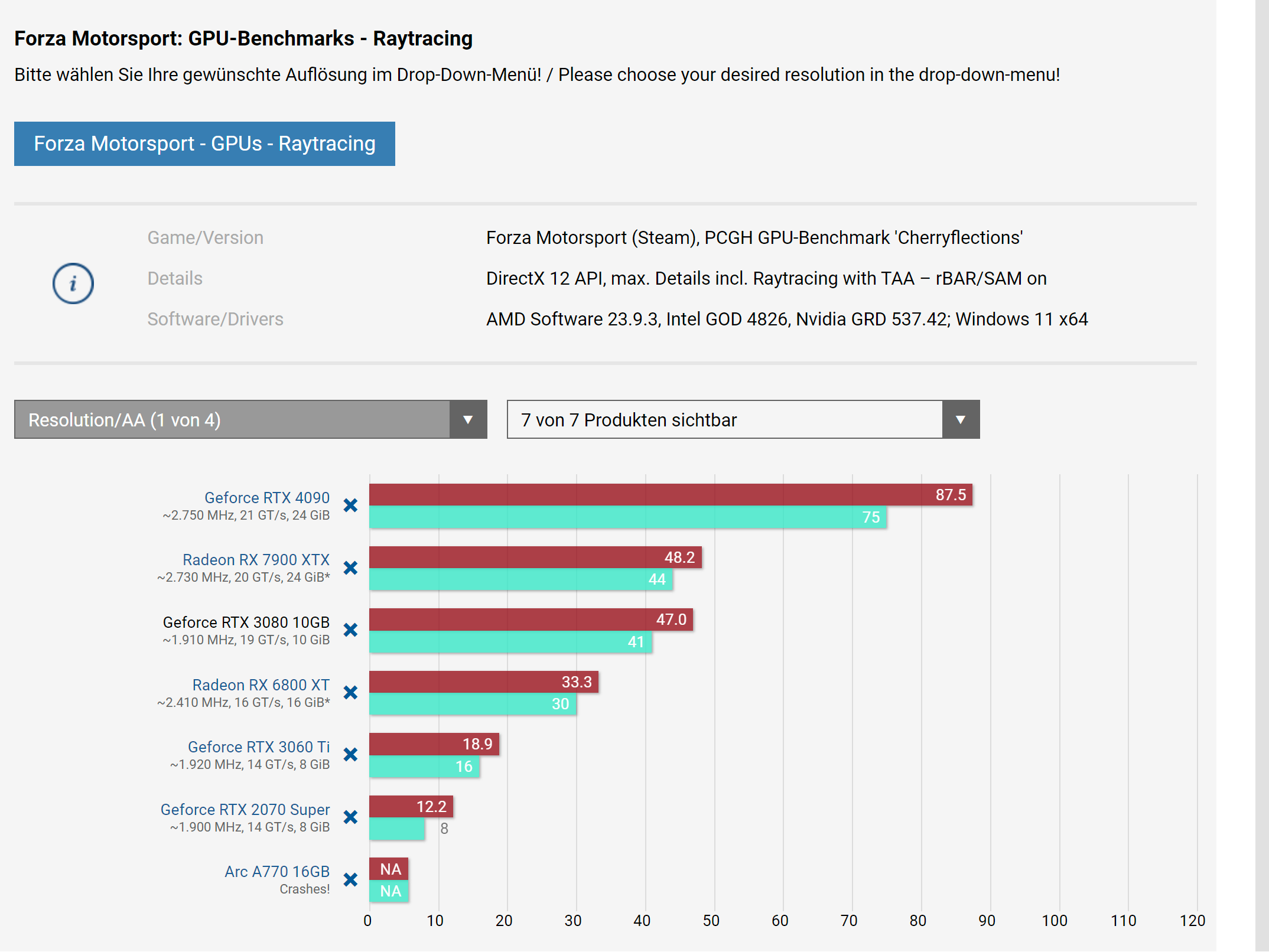Click the arrow on the products visibility selector
This screenshot has height=952, width=1269.
coord(961,420)
